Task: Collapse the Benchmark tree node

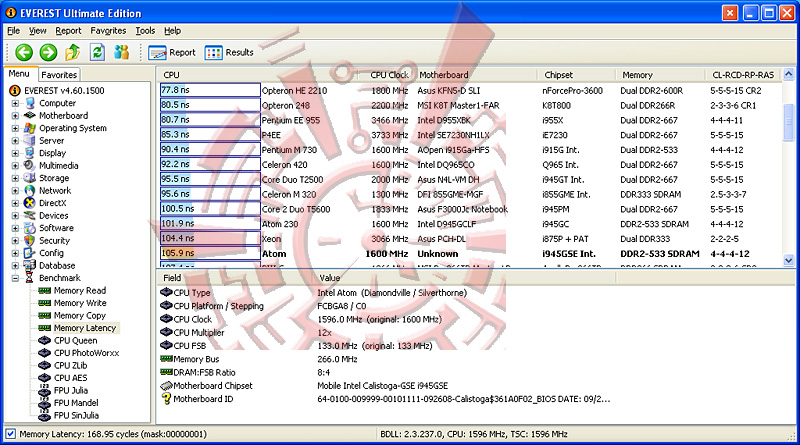Action: coord(15,278)
